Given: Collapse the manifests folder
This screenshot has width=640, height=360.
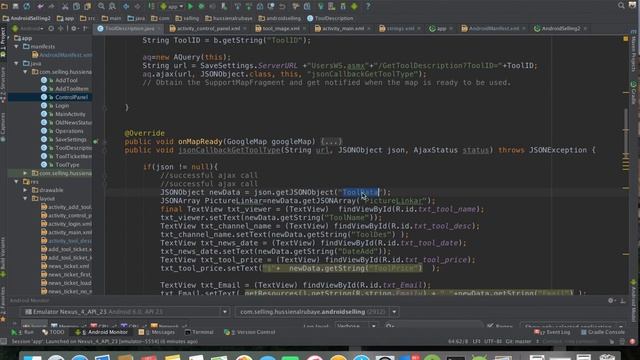Looking at the screenshot, I should click(17, 47).
